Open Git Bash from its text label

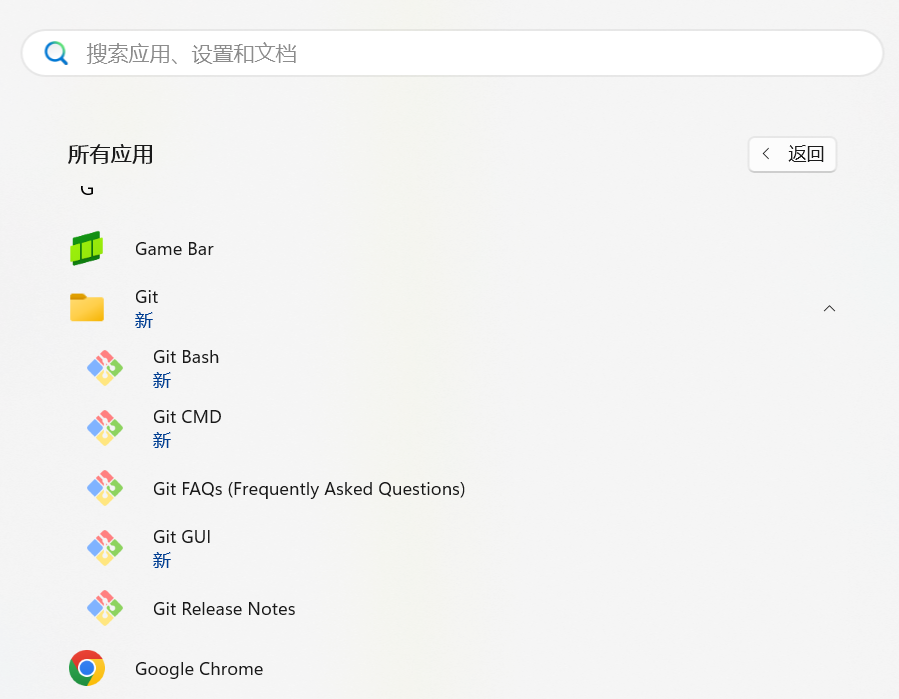coord(186,357)
